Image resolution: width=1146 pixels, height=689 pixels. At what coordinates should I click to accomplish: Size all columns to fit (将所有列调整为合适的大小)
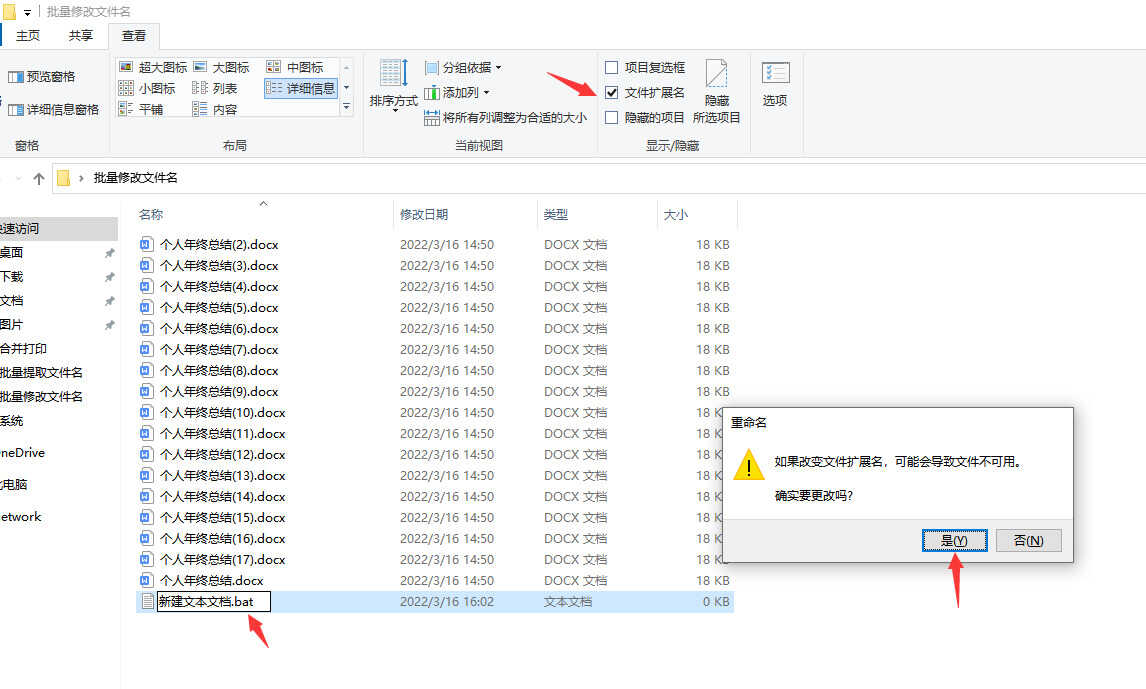505,118
